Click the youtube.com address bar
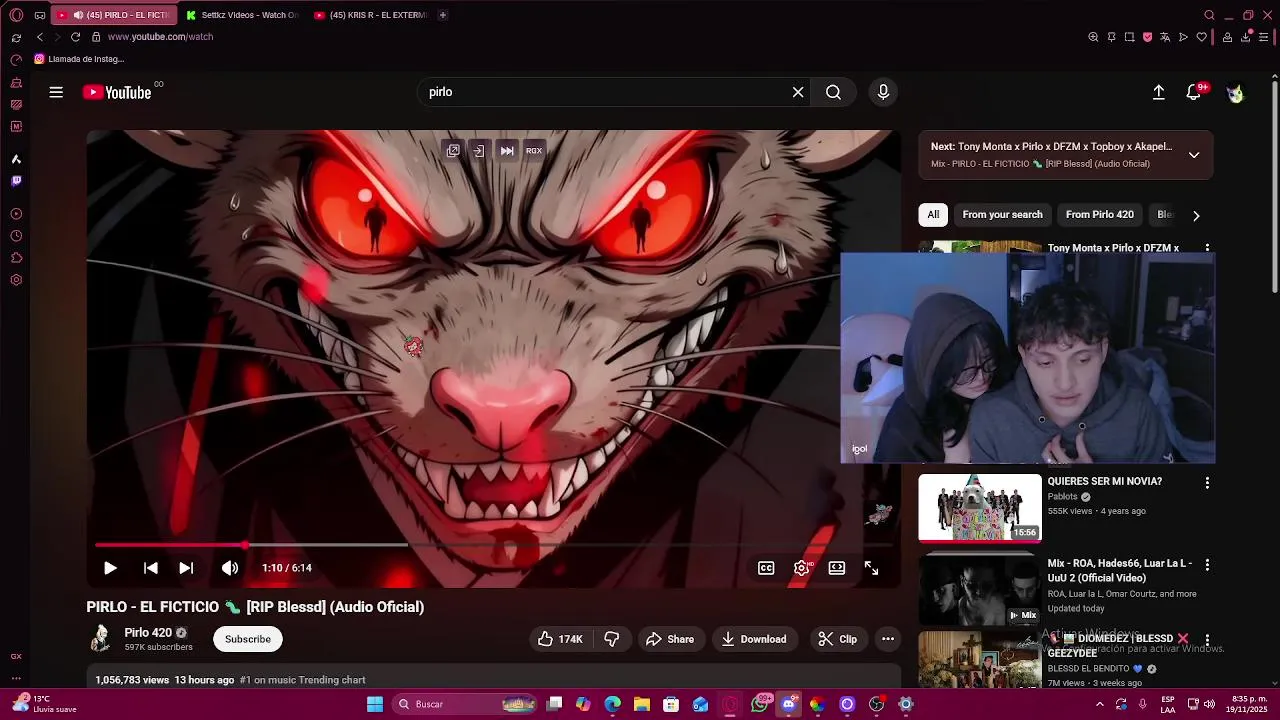This screenshot has height=720, width=1280. click(160, 37)
